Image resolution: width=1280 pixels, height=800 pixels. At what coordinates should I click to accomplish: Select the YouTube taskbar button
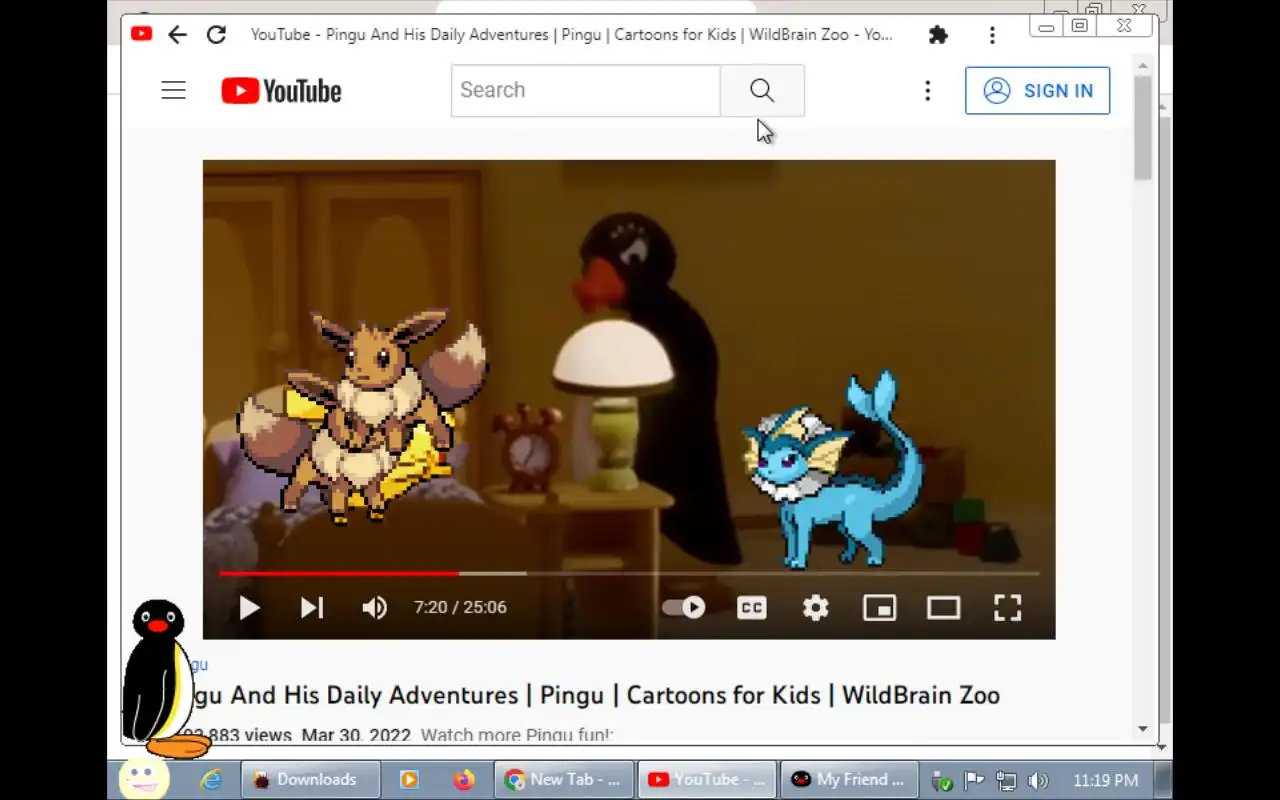tap(708, 780)
